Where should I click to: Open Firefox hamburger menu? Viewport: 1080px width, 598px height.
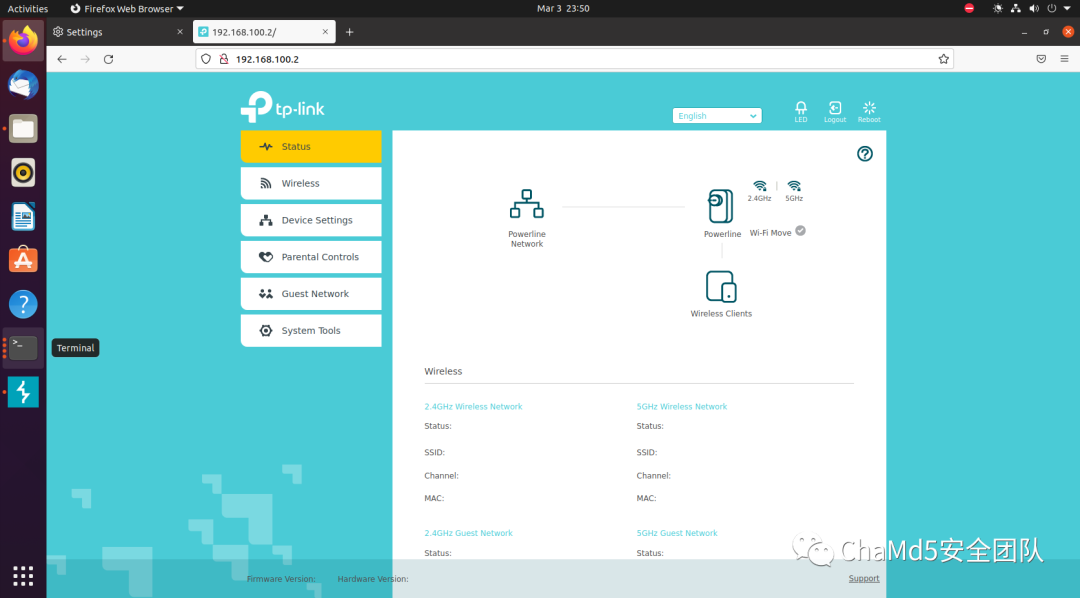coord(1064,59)
